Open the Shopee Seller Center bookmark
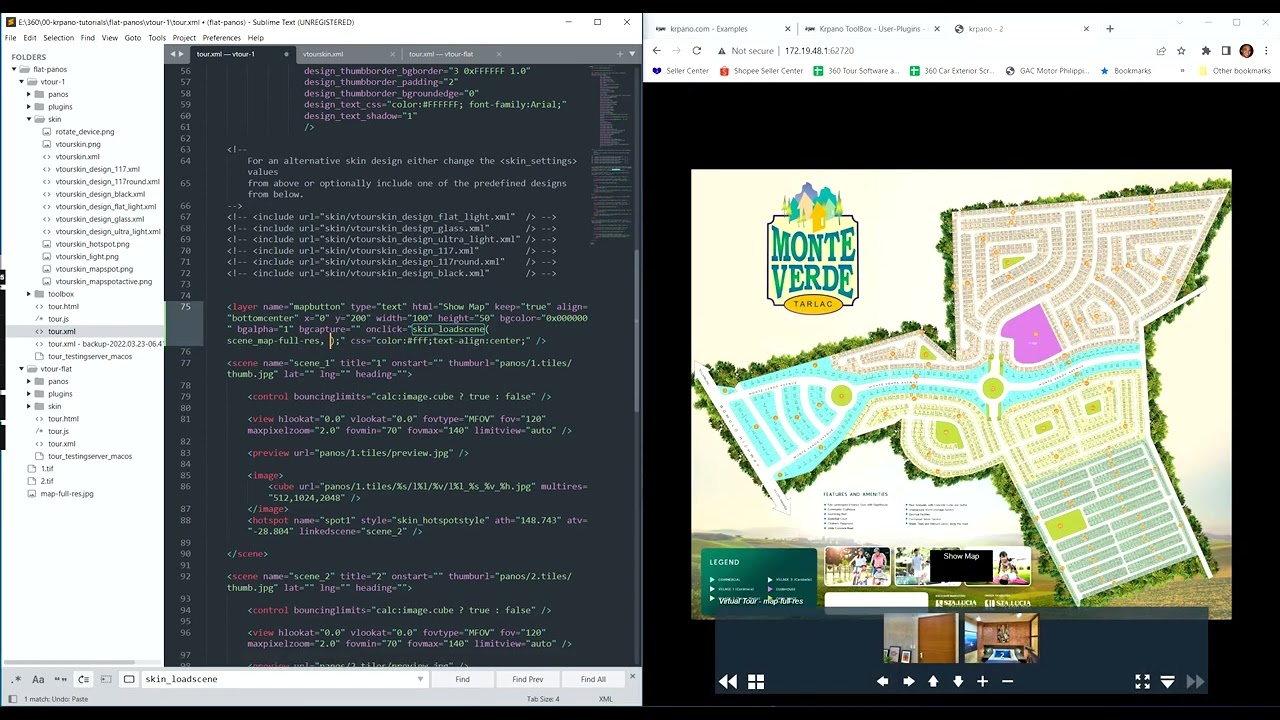1280x720 pixels. point(760,71)
